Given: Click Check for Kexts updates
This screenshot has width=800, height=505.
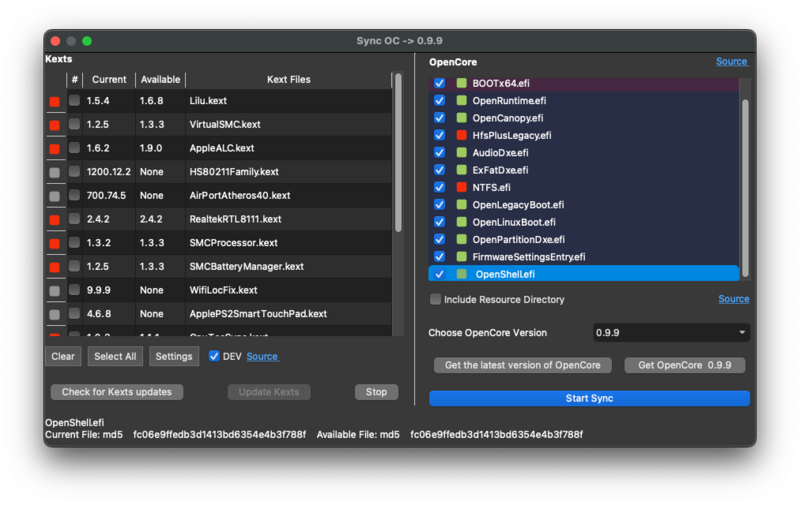Looking at the screenshot, I should point(117,392).
